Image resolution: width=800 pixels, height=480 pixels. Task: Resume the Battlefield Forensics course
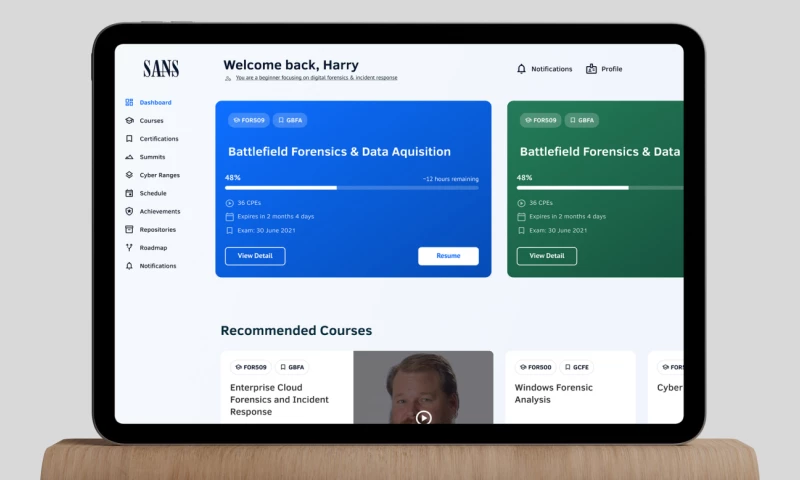448,256
